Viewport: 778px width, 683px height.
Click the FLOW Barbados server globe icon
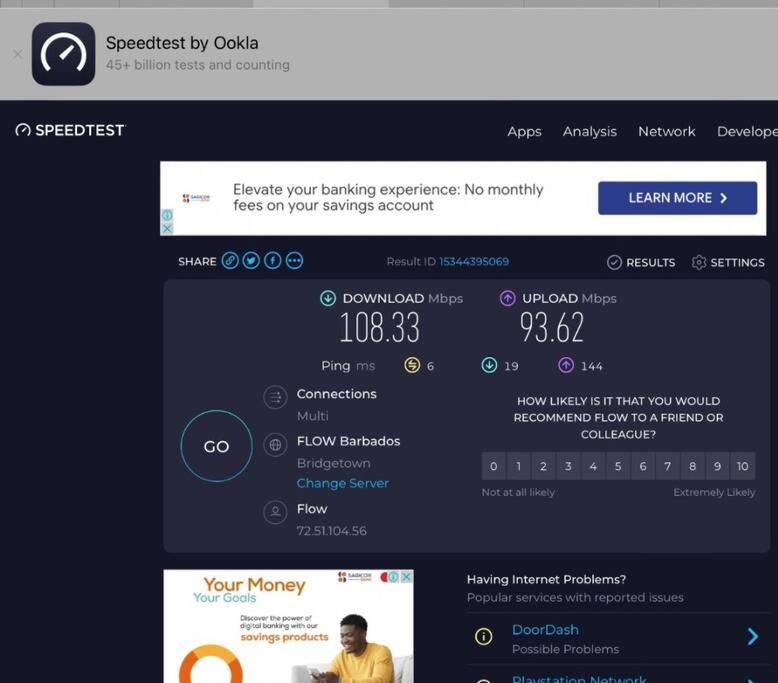click(x=275, y=444)
